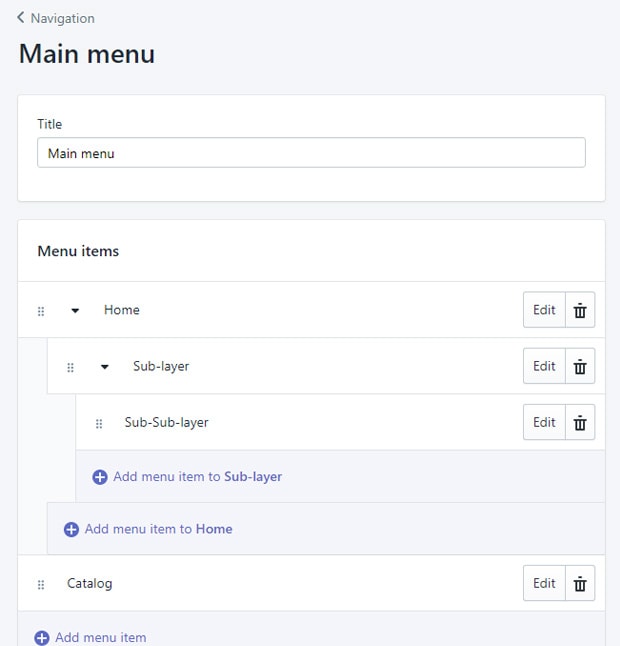Collapse the Home menu item

coord(75,311)
